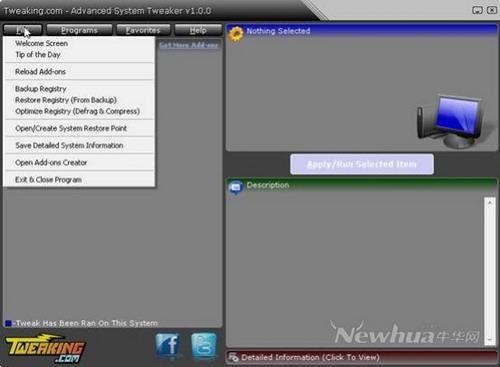
Task: Open the Facebook icon link
Action: [x=168, y=345]
